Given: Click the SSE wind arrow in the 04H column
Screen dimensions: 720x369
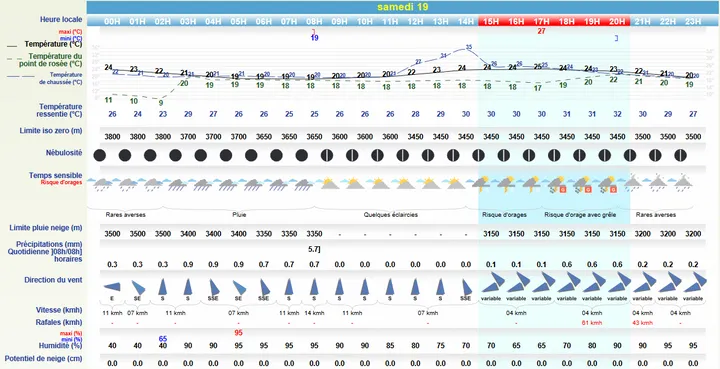Looking at the screenshot, I should 214,287.
